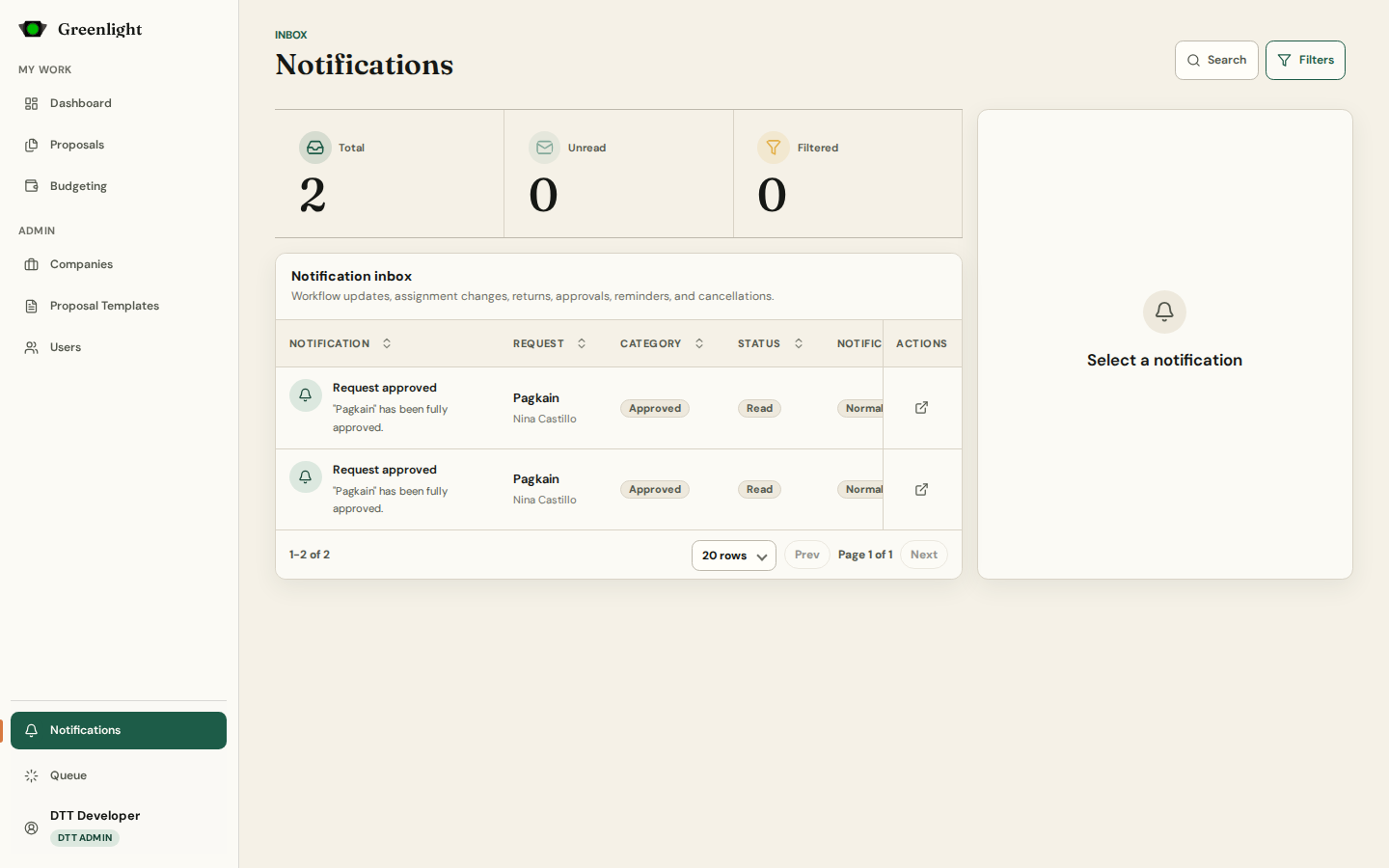The image size is (1389, 868).
Task: Select Notifications in the sidebar
Action: [x=119, y=730]
